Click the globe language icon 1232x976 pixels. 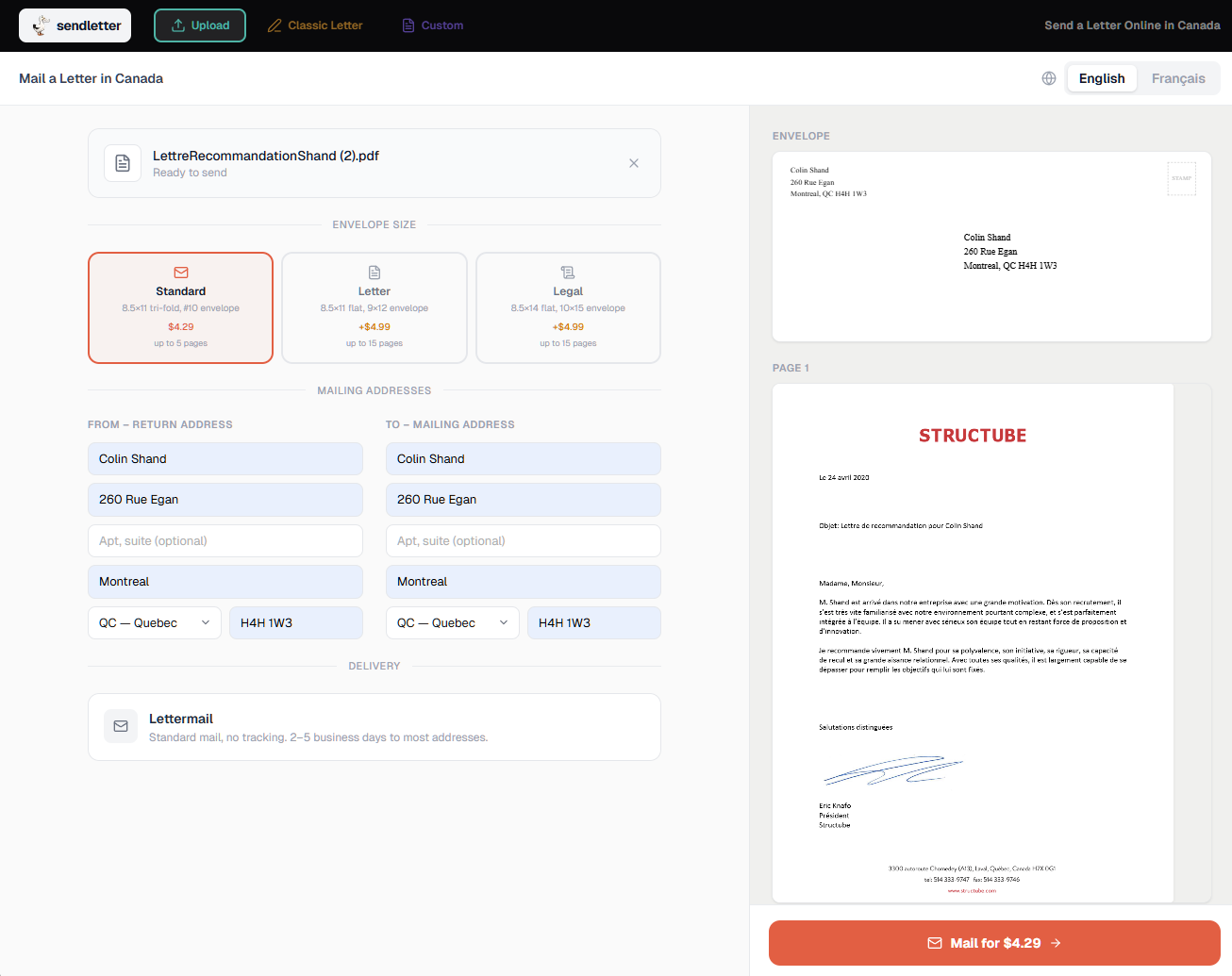[1049, 78]
